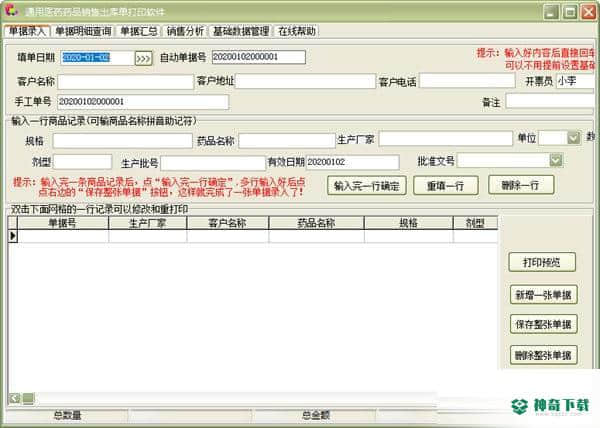
Task: Click the 打印预览 button
Action: 542,262
